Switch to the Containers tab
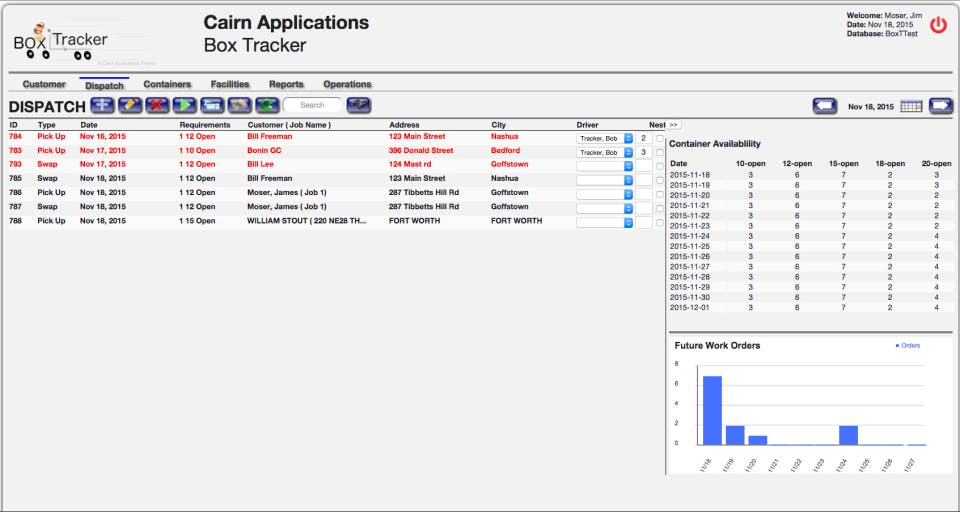 coord(167,85)
